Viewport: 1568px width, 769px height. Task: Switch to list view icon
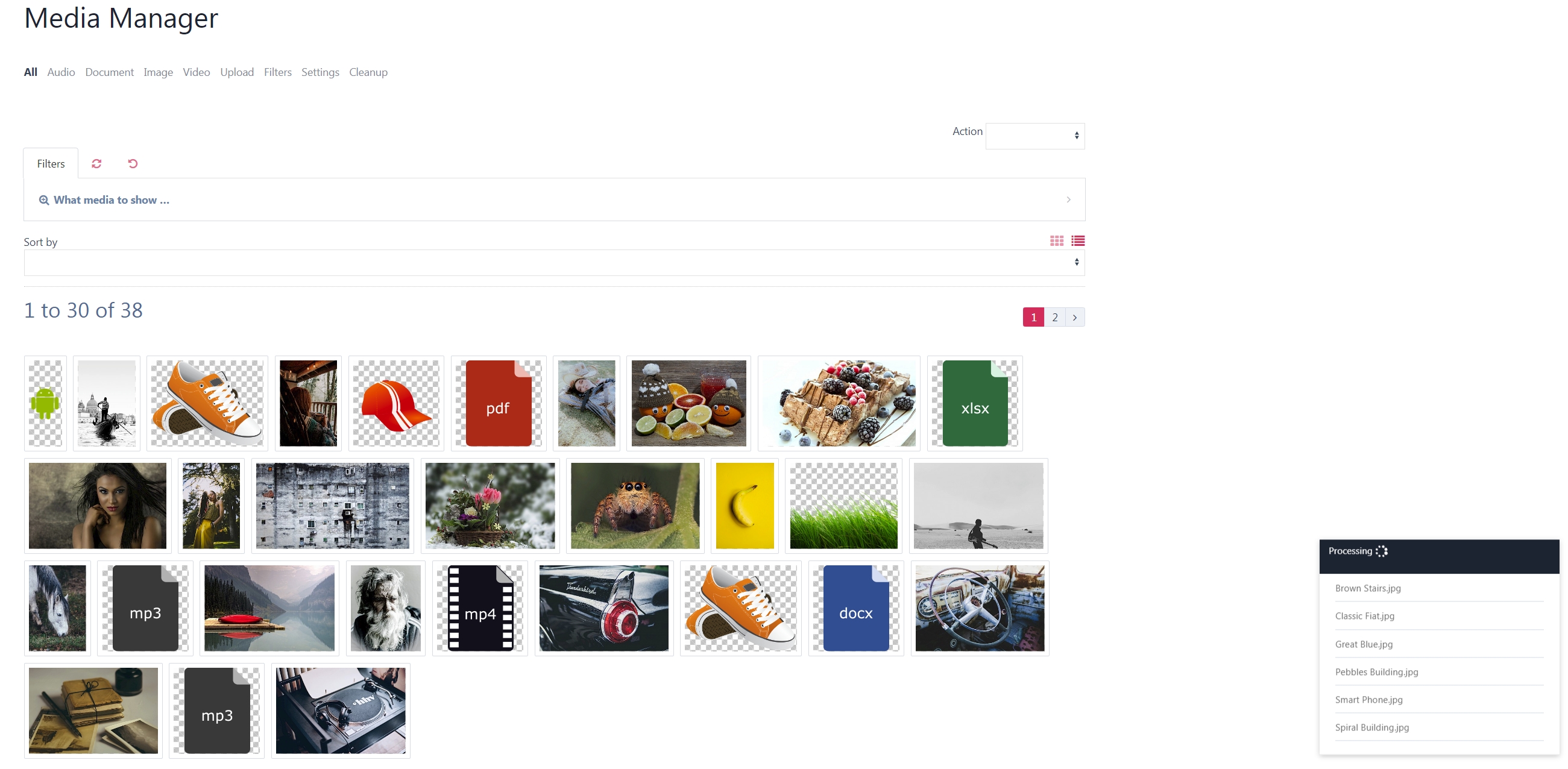[1078, 241]
